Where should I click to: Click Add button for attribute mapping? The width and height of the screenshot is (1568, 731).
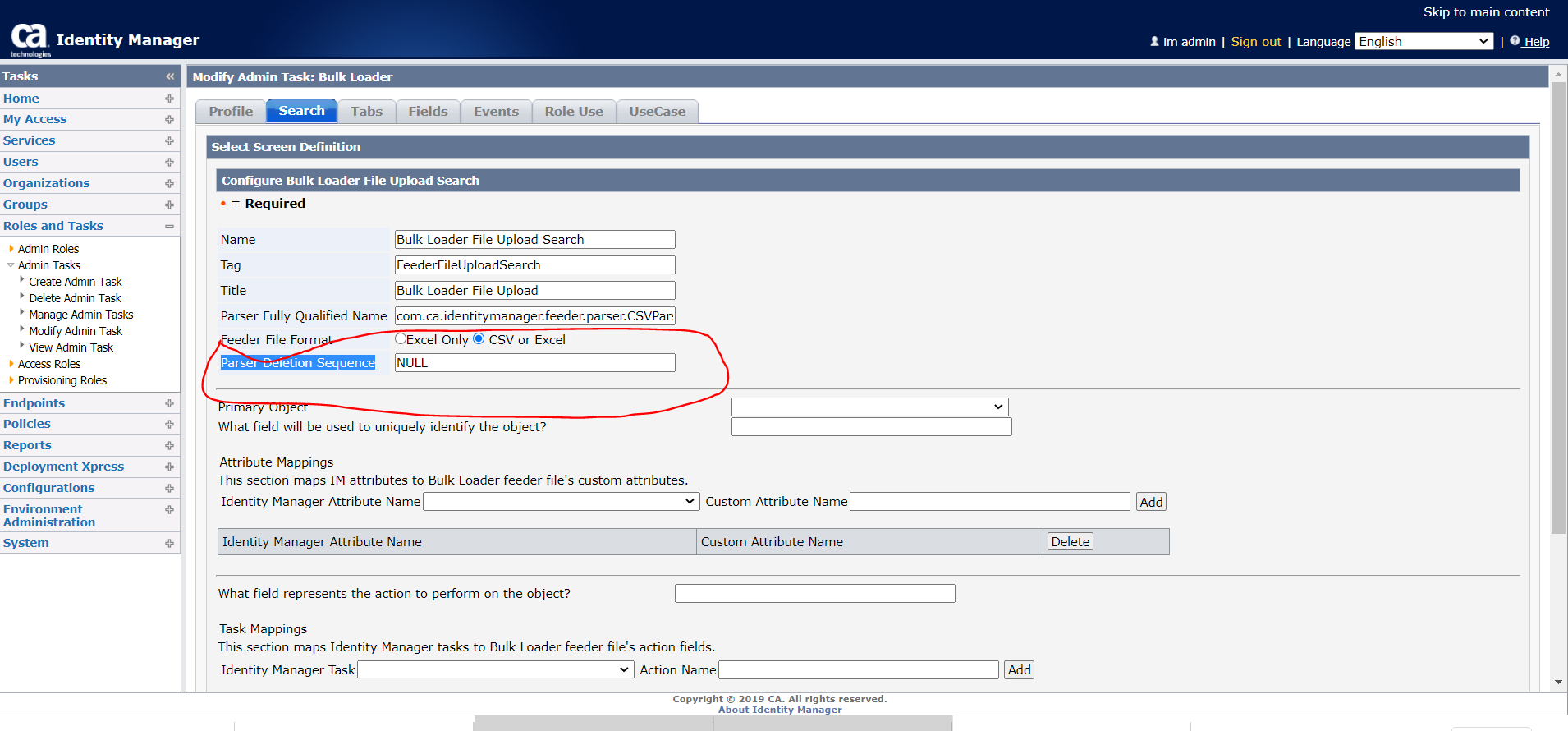[x=1151, y=502]
